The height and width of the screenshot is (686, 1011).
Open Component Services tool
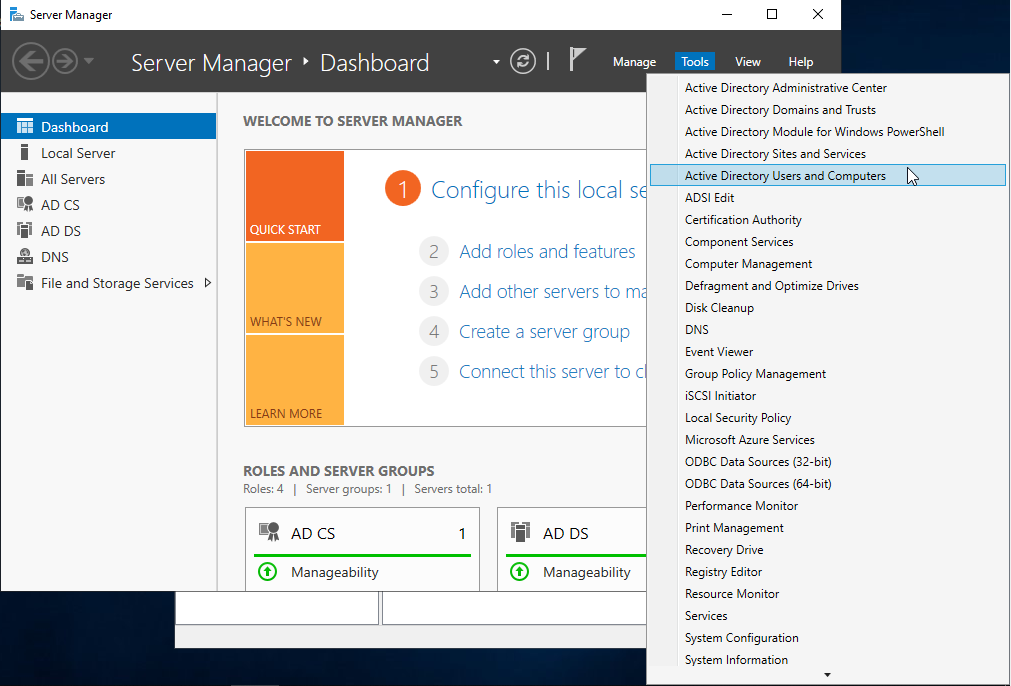[827, 242]
